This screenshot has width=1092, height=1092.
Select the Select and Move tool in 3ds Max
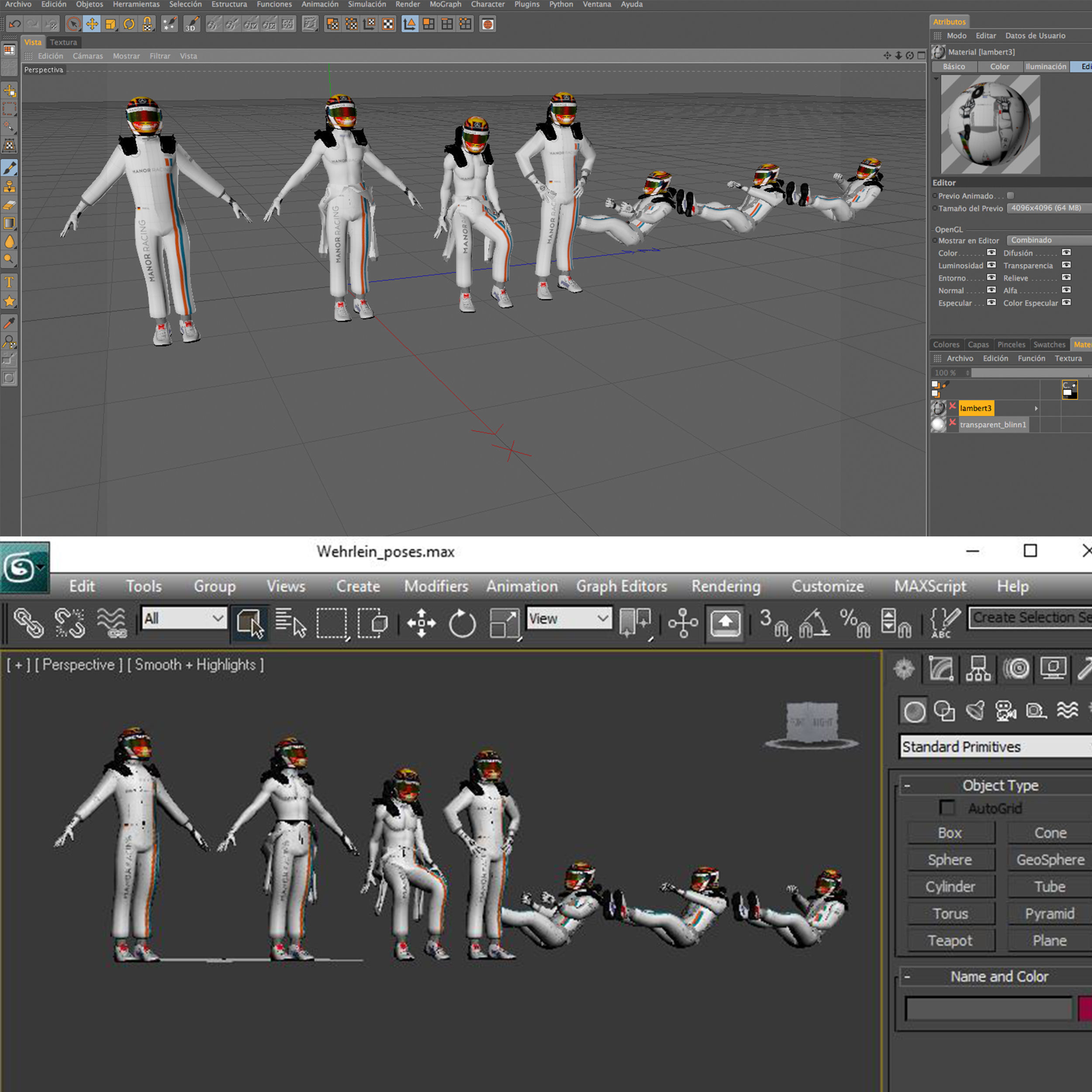[x=421, y=623]
